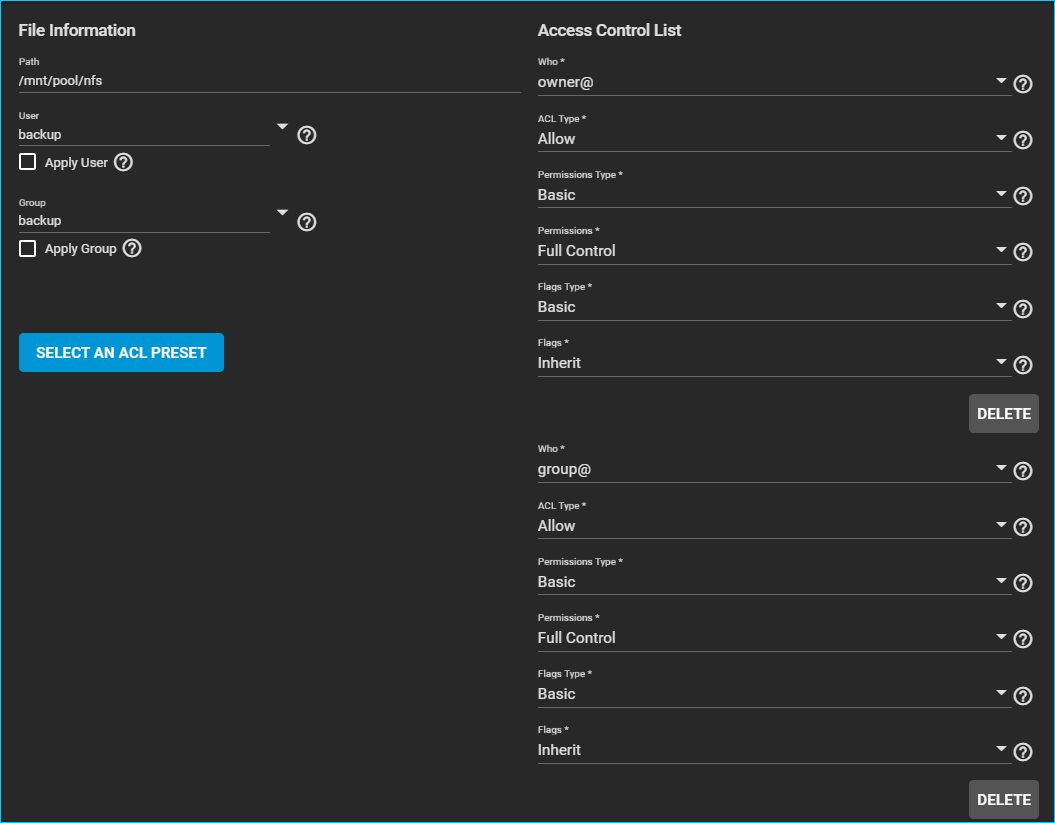The width and height of the screenshot is (1055, 823).
Task: Show help for owner@ ACL Type
Action: (x=1023, y=140)
